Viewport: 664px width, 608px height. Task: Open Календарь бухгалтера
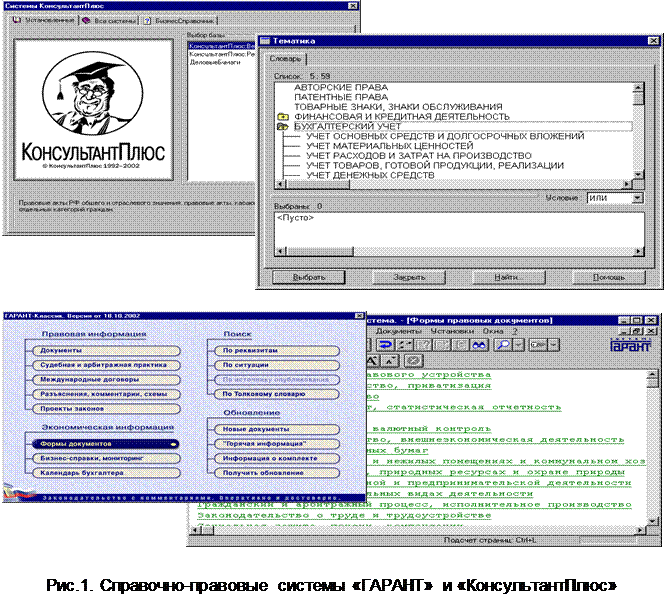106,473
